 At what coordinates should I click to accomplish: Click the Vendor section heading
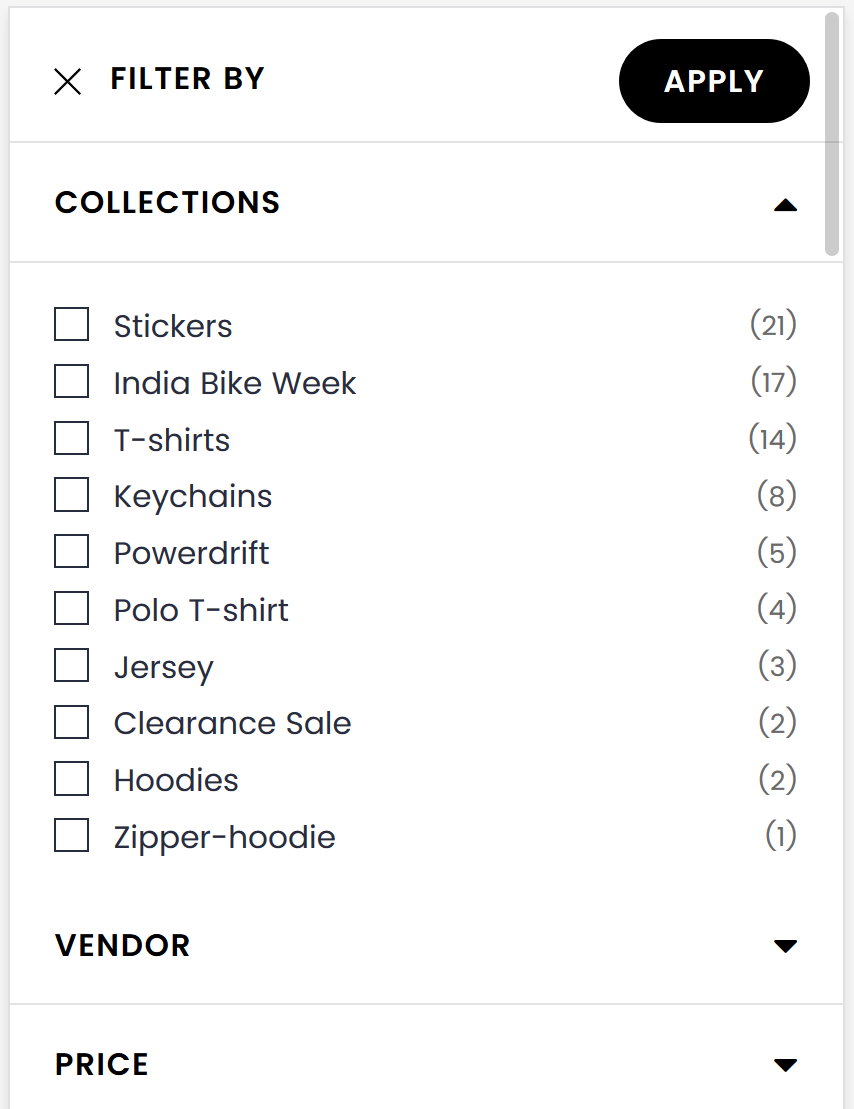(122, 946)
